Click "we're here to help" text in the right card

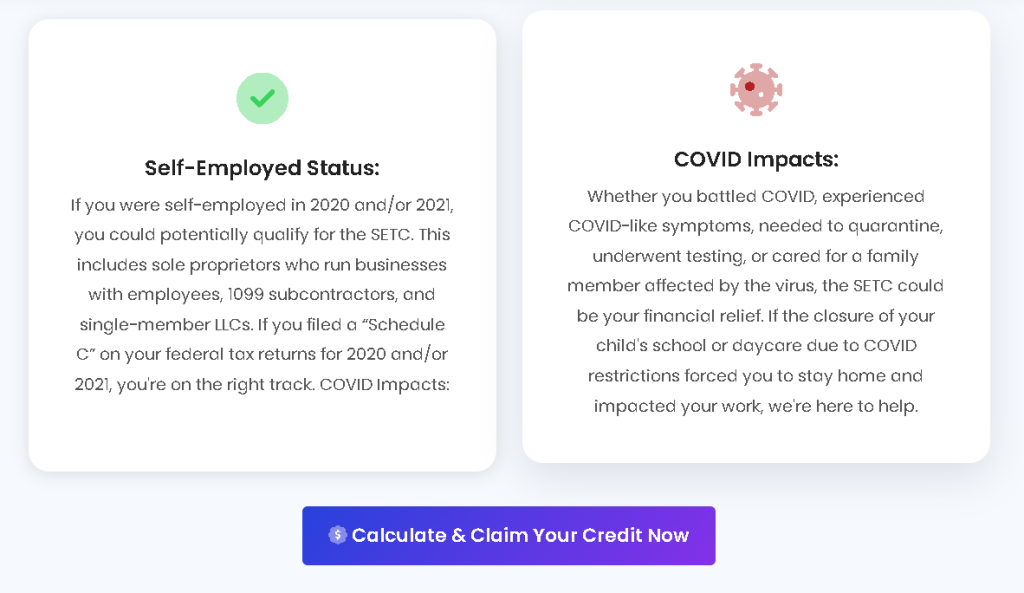coord(843,406)
